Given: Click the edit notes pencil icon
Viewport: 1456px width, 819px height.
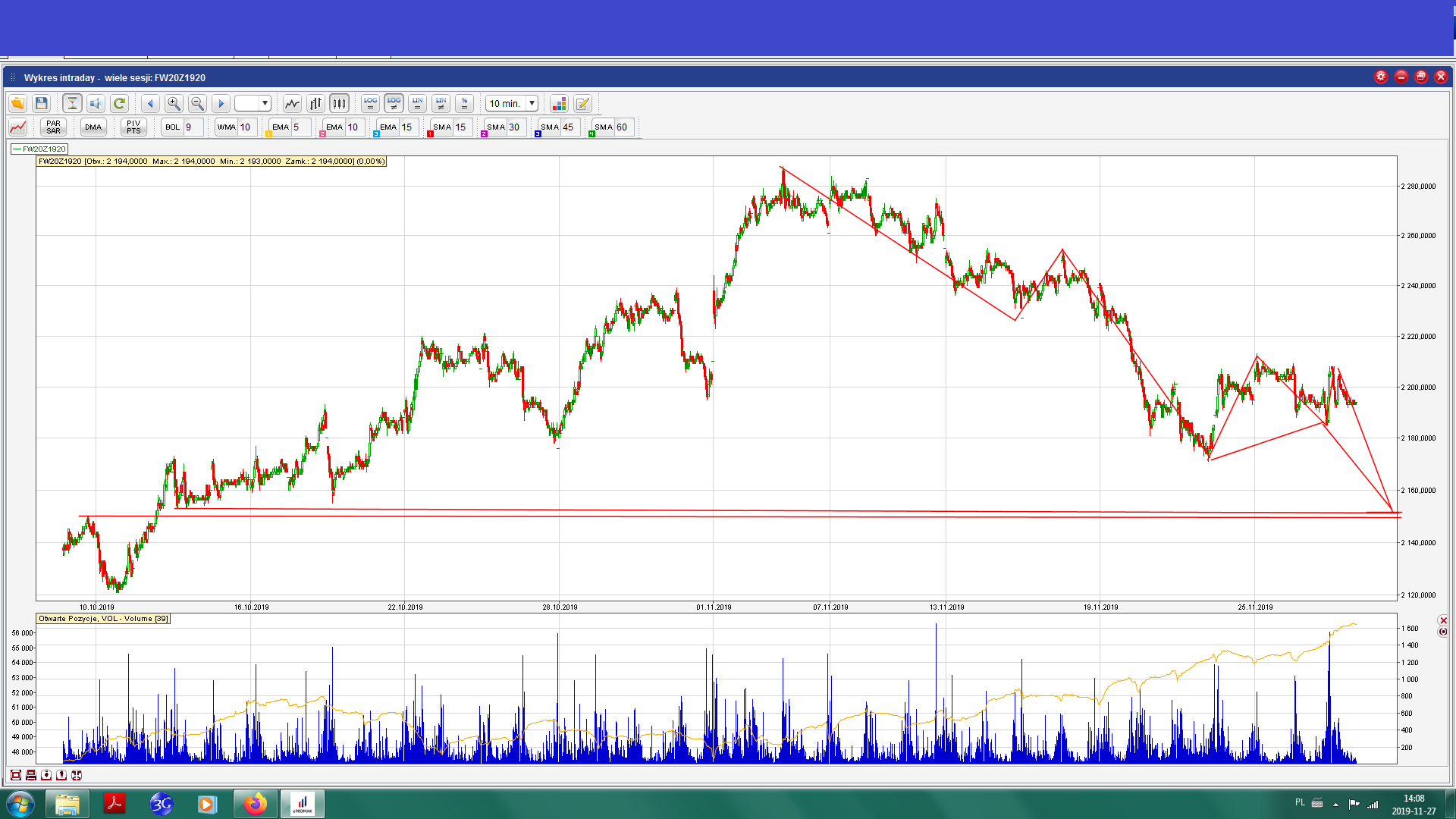Looking at the screenshot, I should click(x=582, y=103).
